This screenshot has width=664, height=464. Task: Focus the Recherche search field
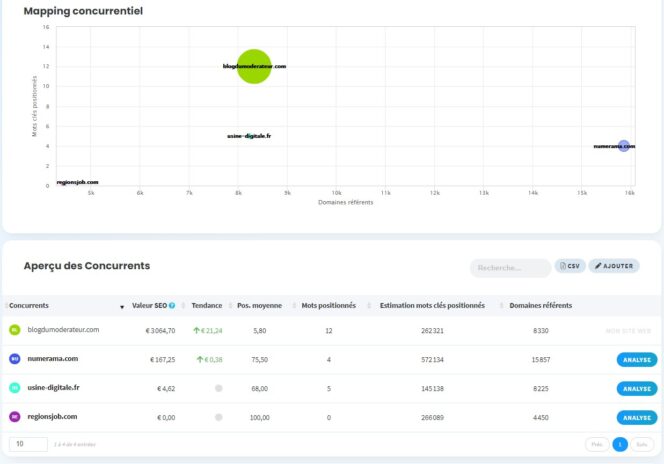(x=510, y=268)
